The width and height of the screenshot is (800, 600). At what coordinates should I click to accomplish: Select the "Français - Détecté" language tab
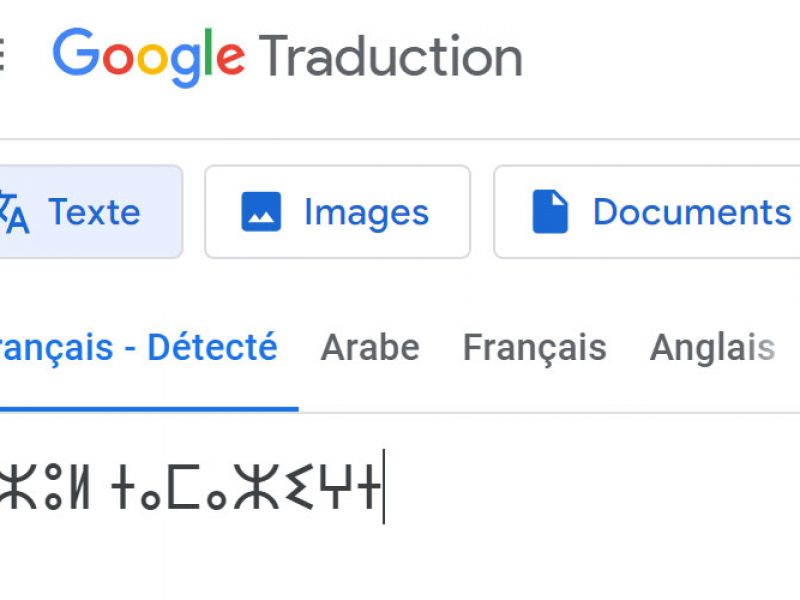(x=138, y=348)
